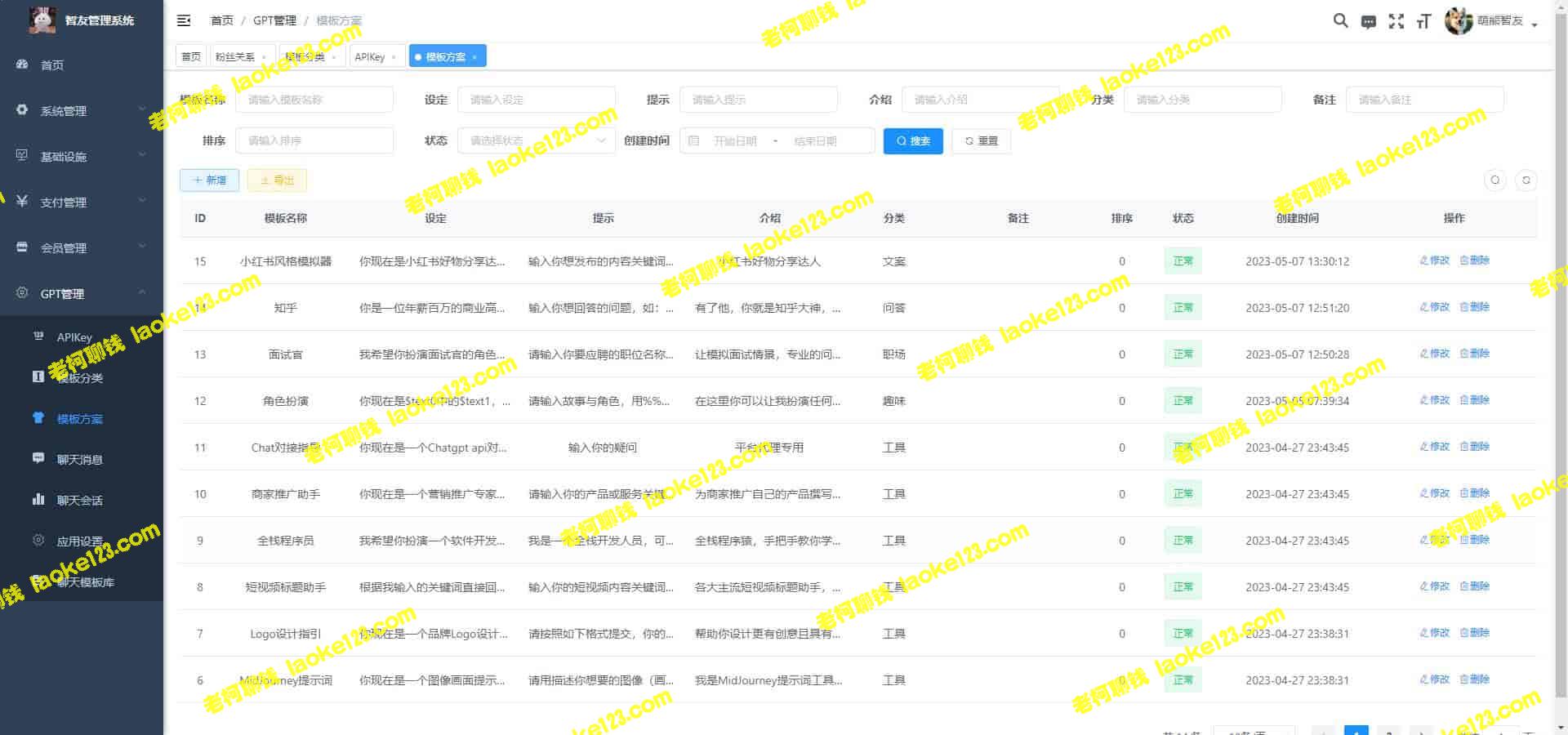Click the system logo in sidebar
Screen dimensions: 1568x735
[x=42, y=20]
